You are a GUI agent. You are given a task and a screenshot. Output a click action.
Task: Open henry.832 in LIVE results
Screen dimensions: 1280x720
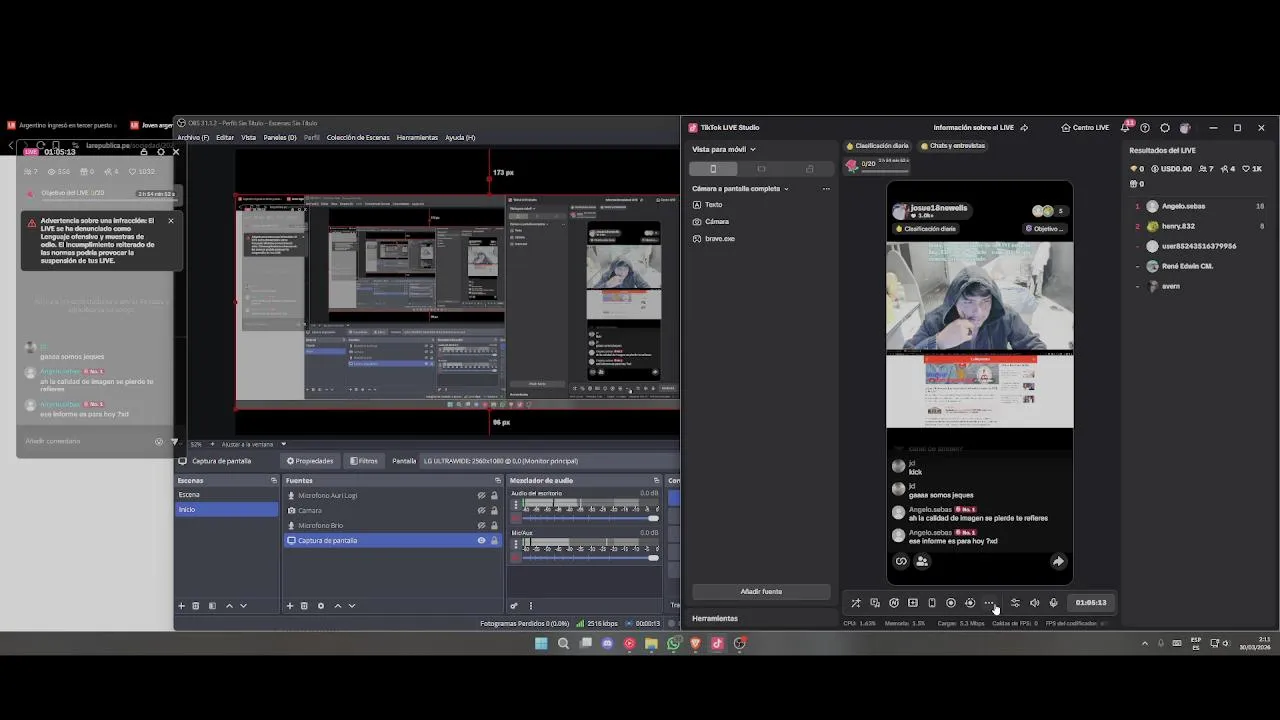pos(1178,226)
